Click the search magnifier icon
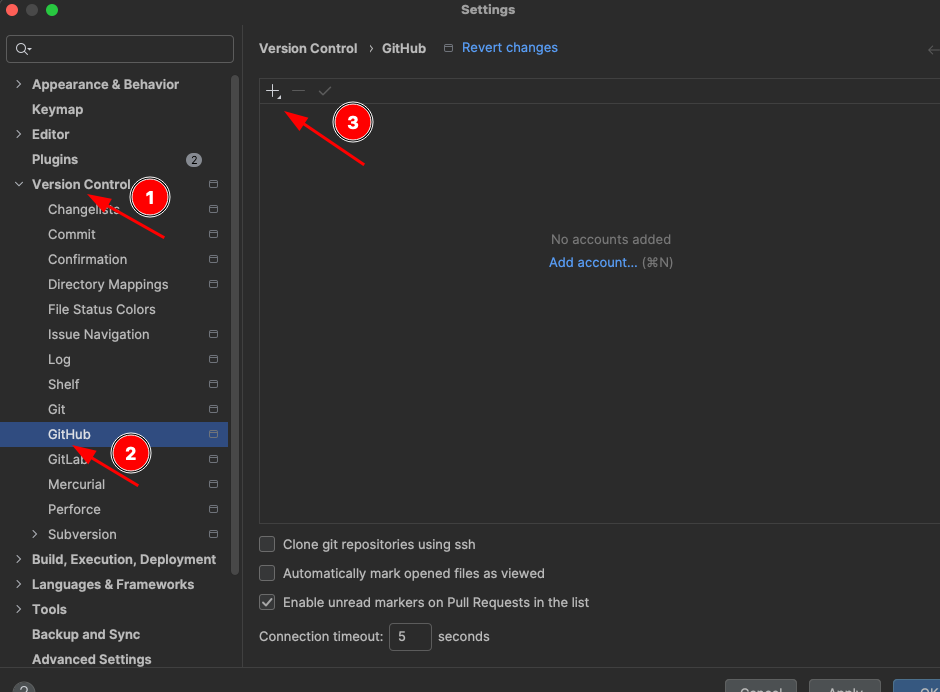This screenshot has height=692, width=940. click(x=23, y=49)
